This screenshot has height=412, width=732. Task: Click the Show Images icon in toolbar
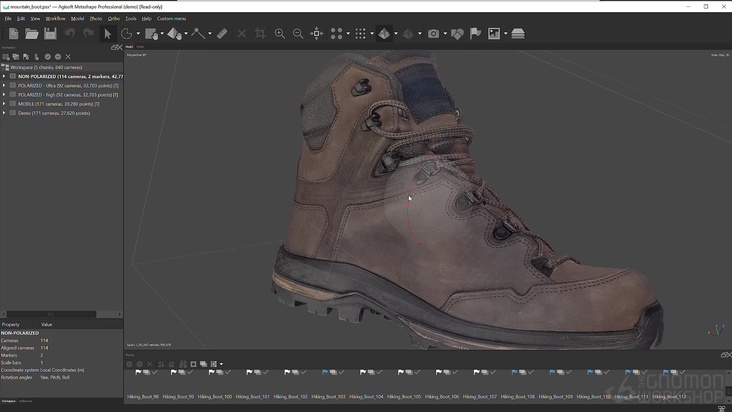pos(493,34)
